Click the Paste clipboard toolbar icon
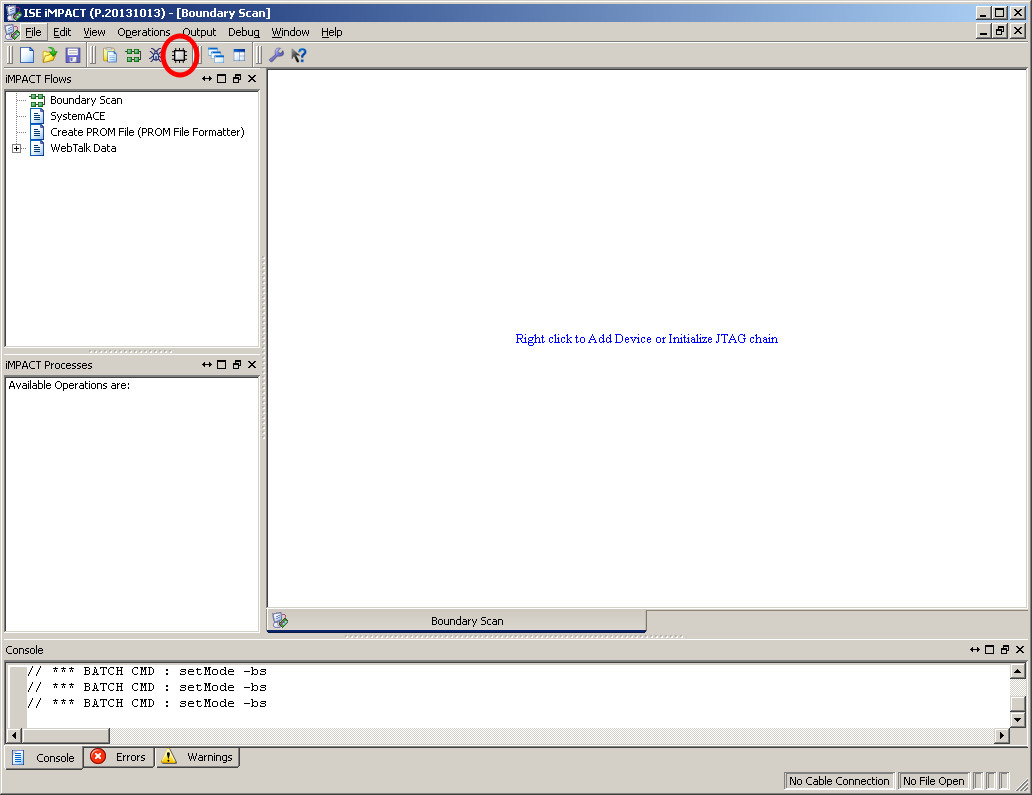Image resolution: width=1032 pixels, height=795 pixels. (110, 55)
